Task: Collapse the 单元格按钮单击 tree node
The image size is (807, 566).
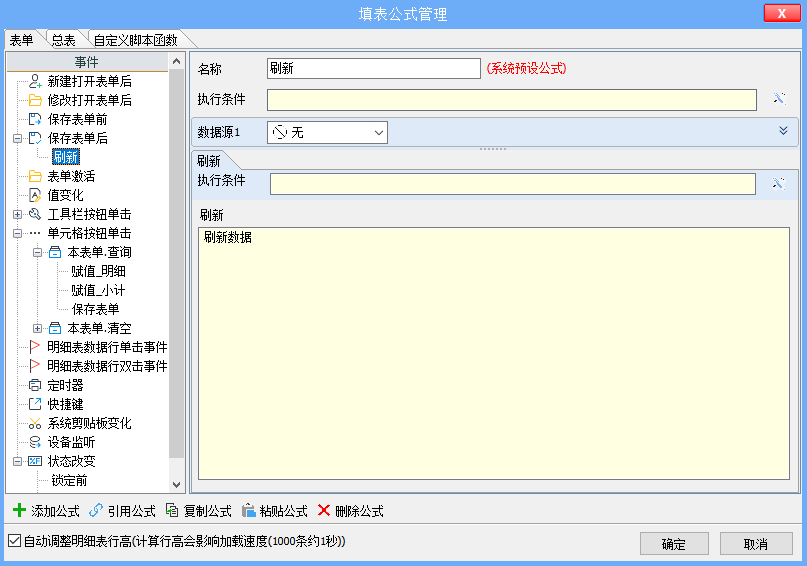Action: (17, 234)
